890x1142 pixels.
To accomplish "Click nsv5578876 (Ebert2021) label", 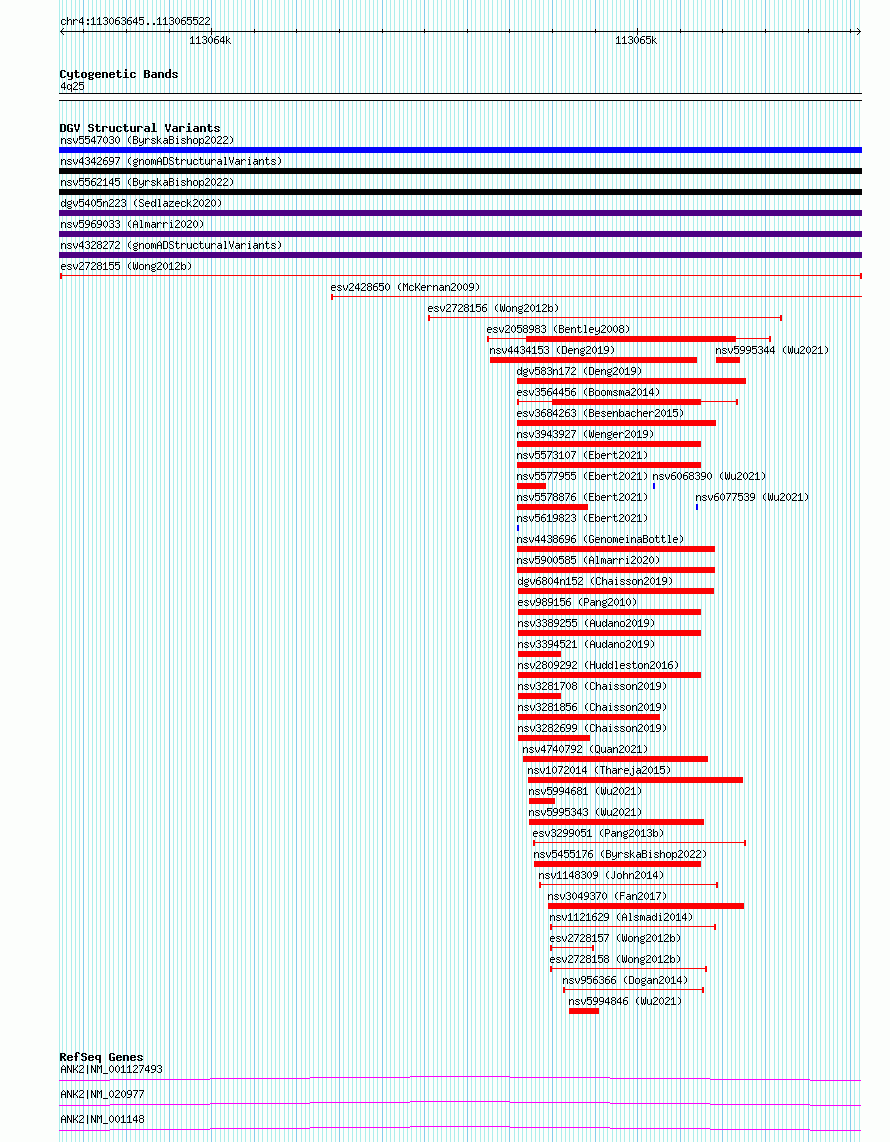I will tap(583, 498).
